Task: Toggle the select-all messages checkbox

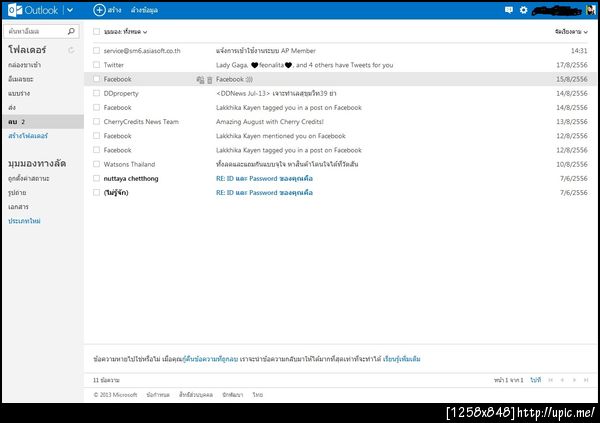Action: tap(96, 32)
